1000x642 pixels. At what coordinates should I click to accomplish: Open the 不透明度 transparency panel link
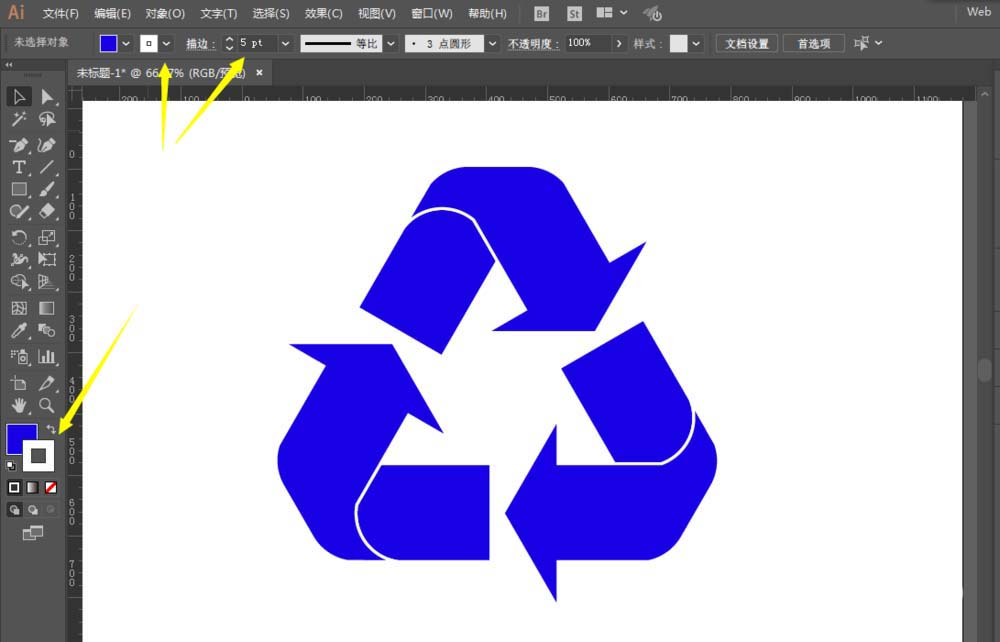[533, 43]
